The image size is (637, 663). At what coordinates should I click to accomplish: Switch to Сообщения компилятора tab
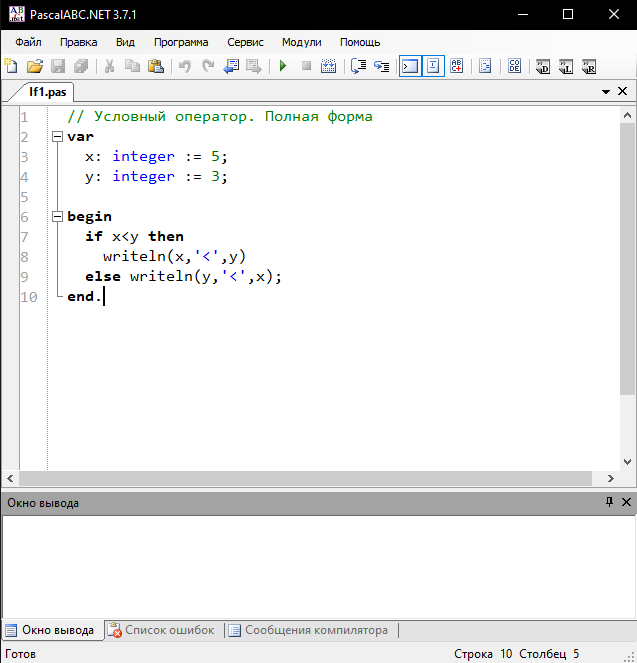pyautogui.click(x=310, y=630)
